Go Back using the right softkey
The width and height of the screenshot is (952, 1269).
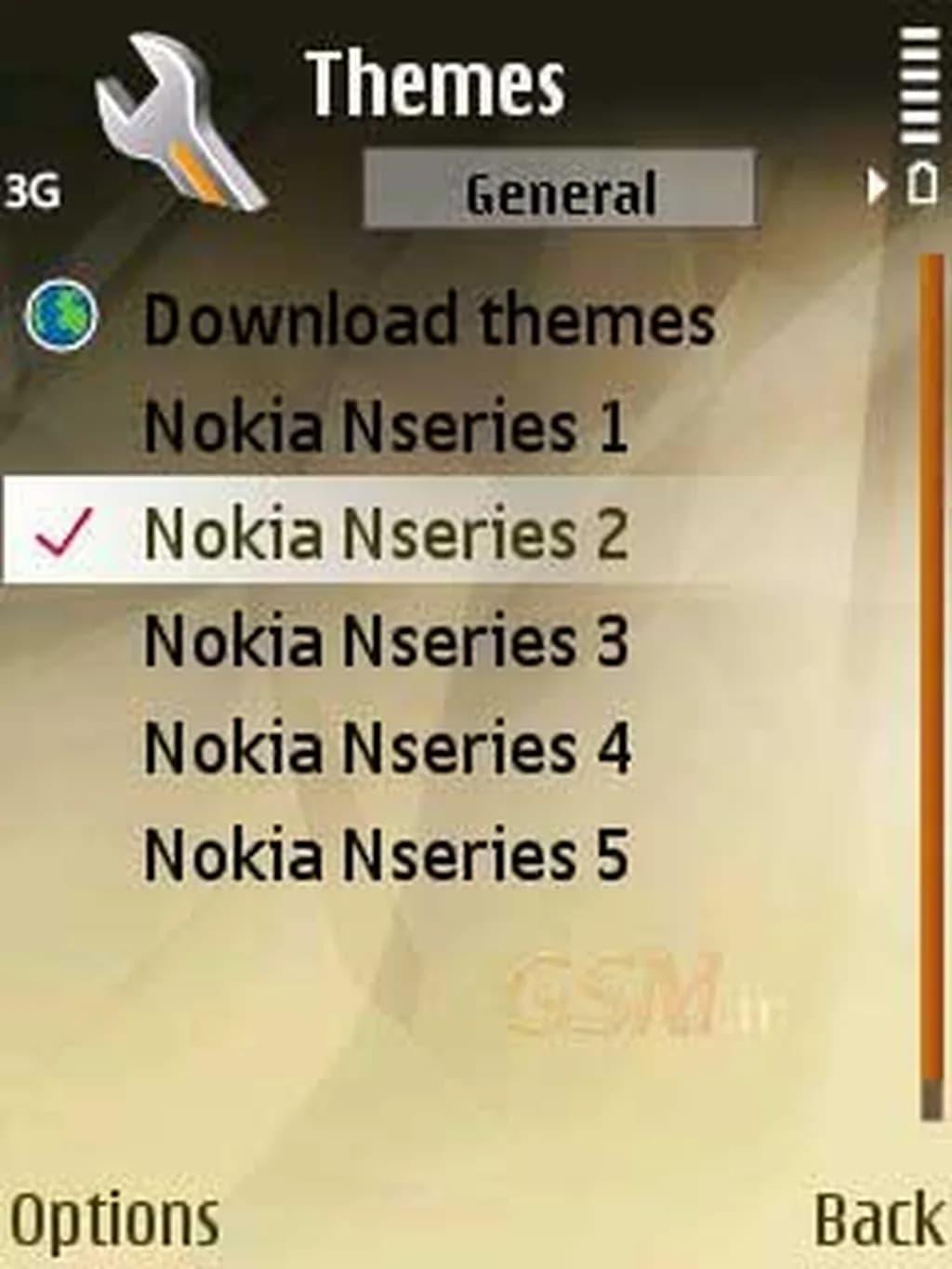pyautogui.click(x=879, y=1218)
